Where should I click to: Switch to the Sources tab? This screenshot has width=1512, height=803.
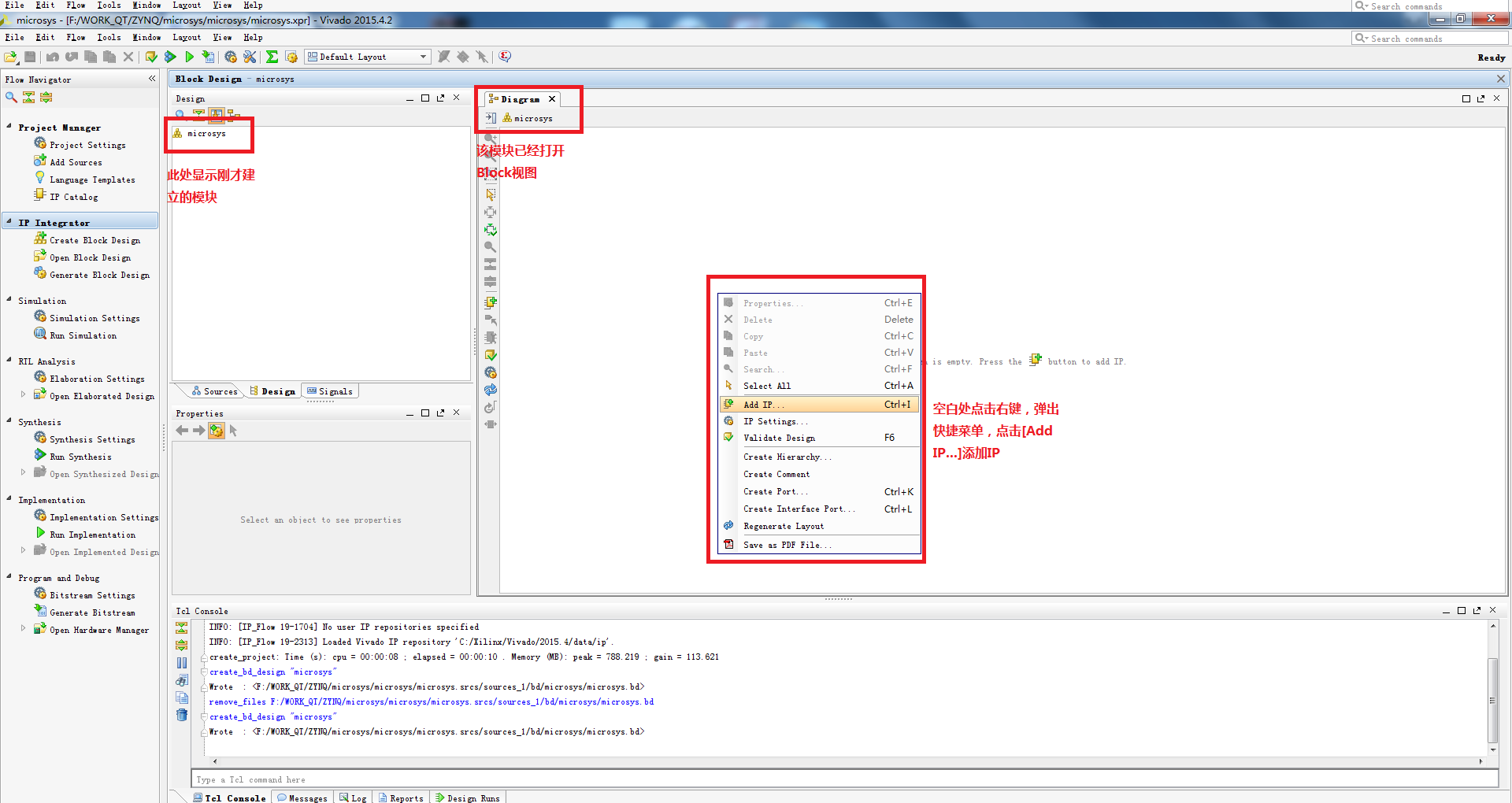215,391
